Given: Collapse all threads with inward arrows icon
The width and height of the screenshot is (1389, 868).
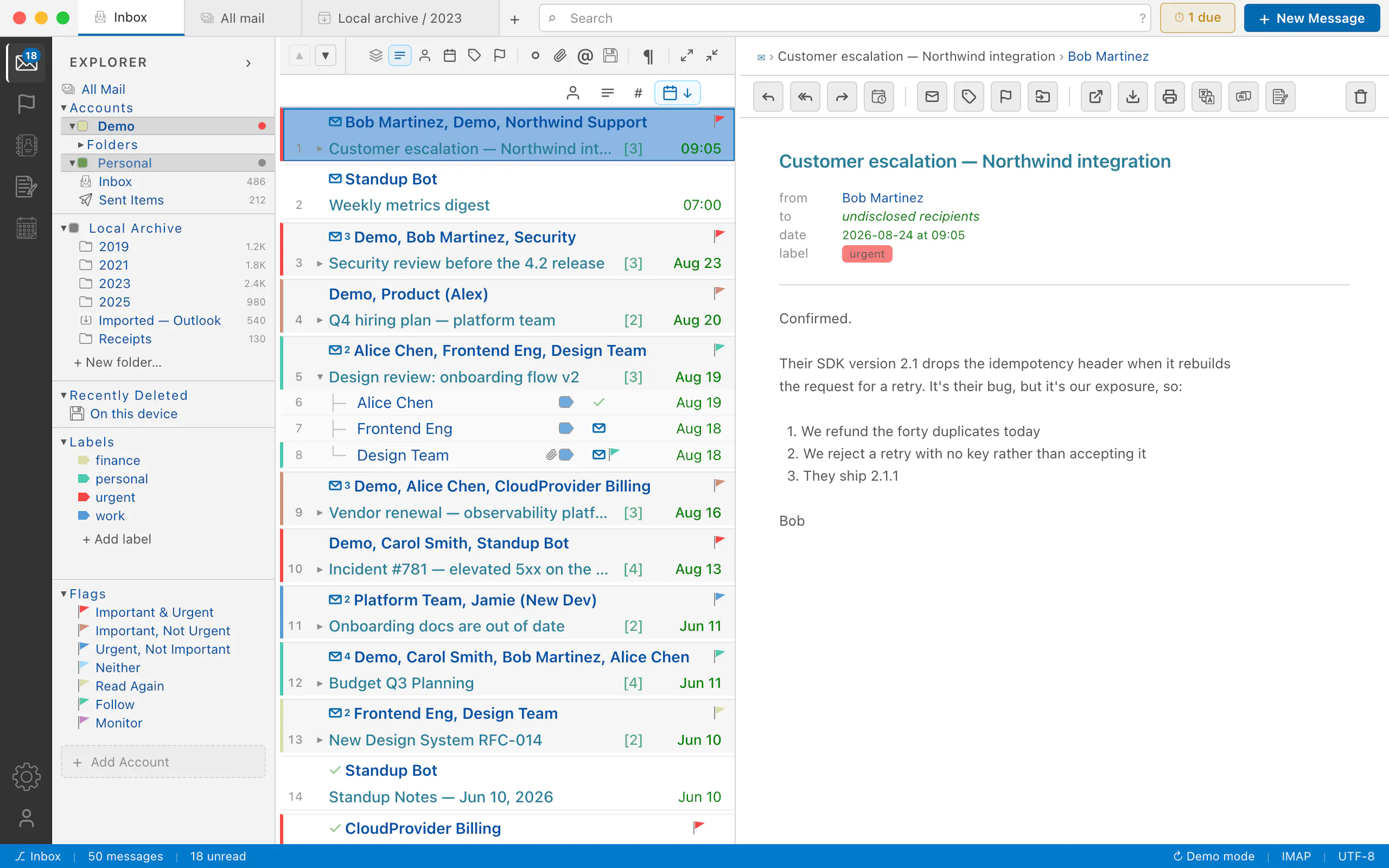Looking at the screenshot, I should (712, 55).
